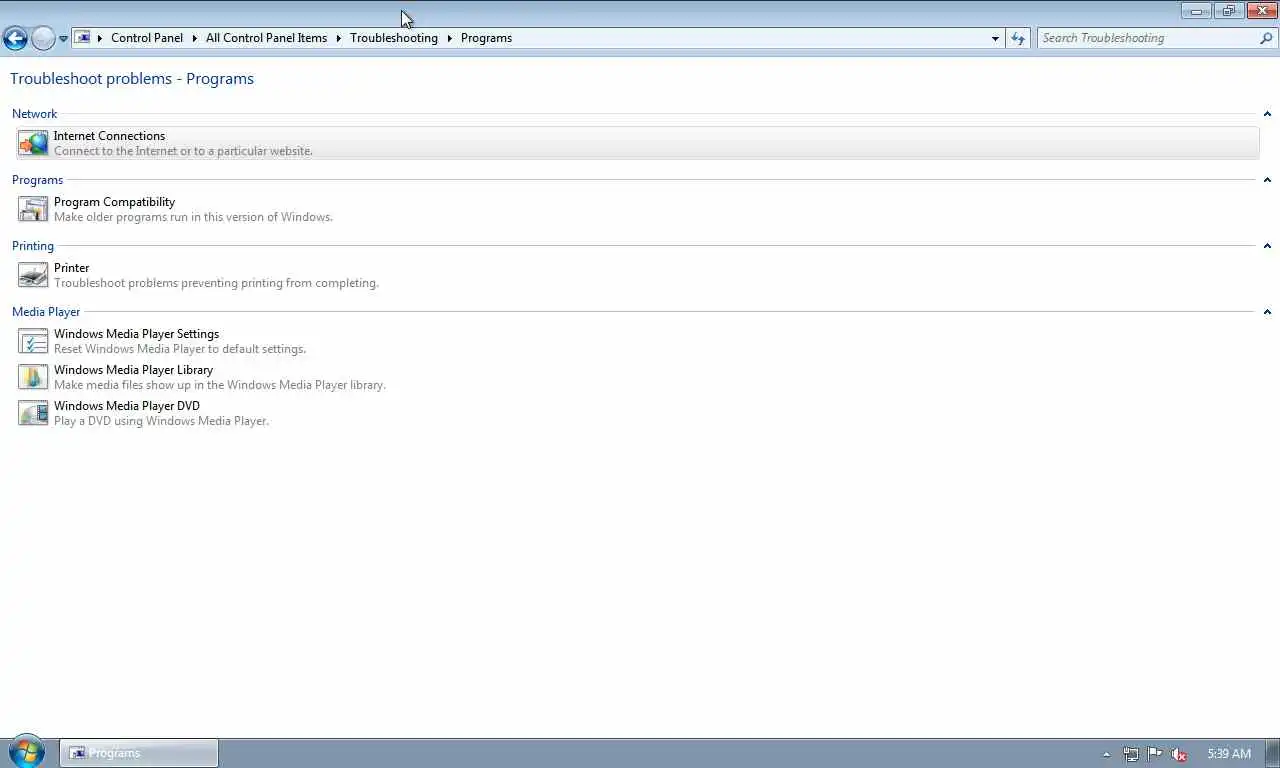The image size is (1280, 768).
Task: Click 'Connect to the Internet or to a particular website.'
Action: pyautogui.click(x=183, y=151)
